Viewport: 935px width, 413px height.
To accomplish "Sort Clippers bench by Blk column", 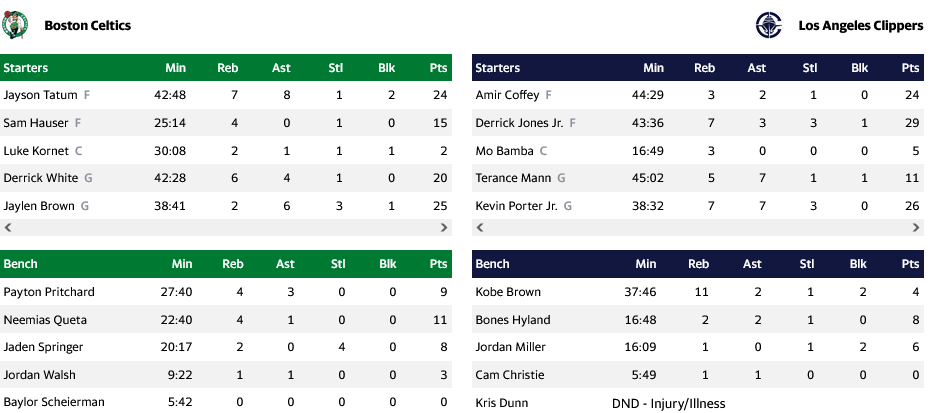I will click(x=859, y=264).
